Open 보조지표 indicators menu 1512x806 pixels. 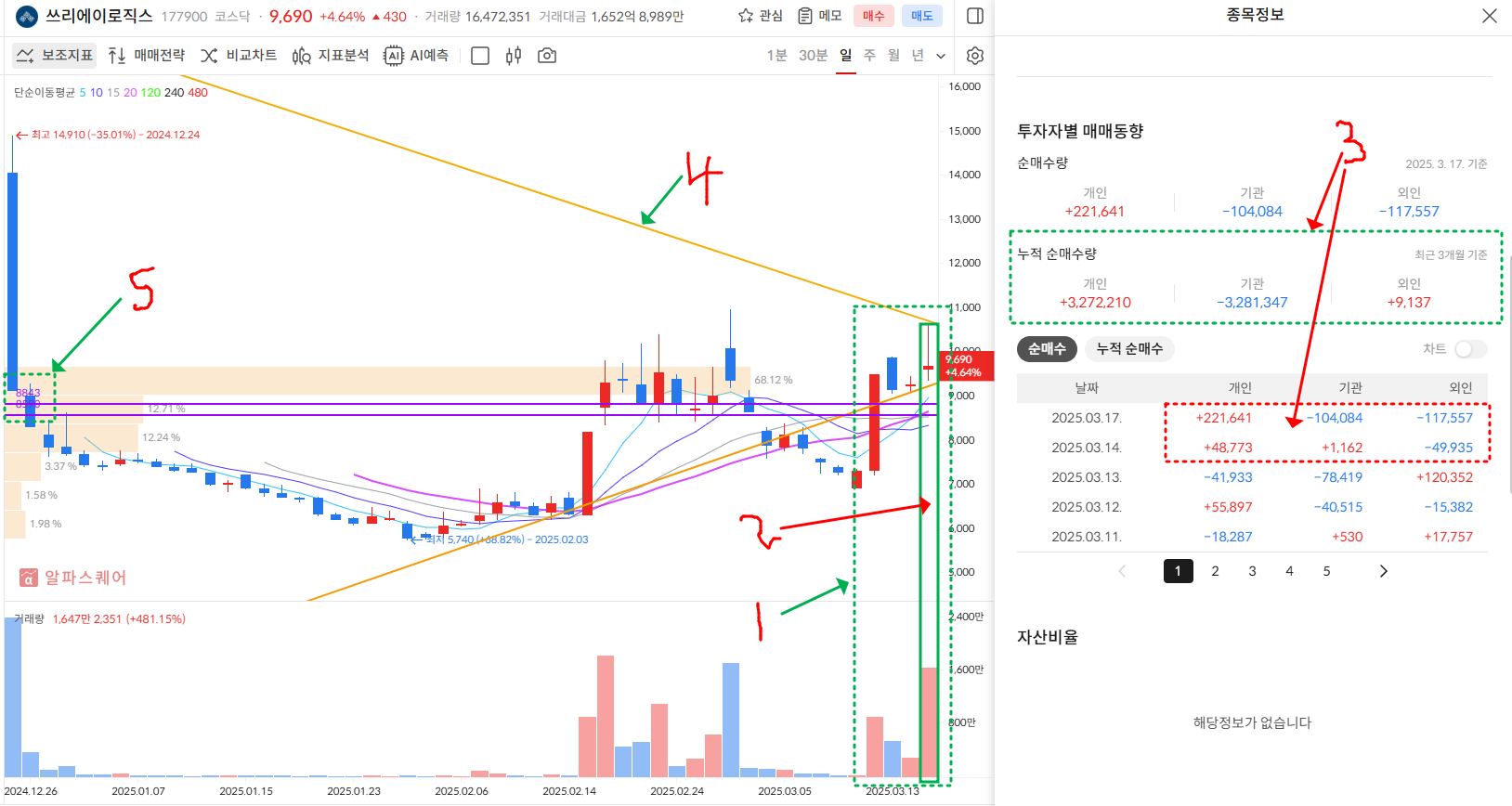point(55,56)
